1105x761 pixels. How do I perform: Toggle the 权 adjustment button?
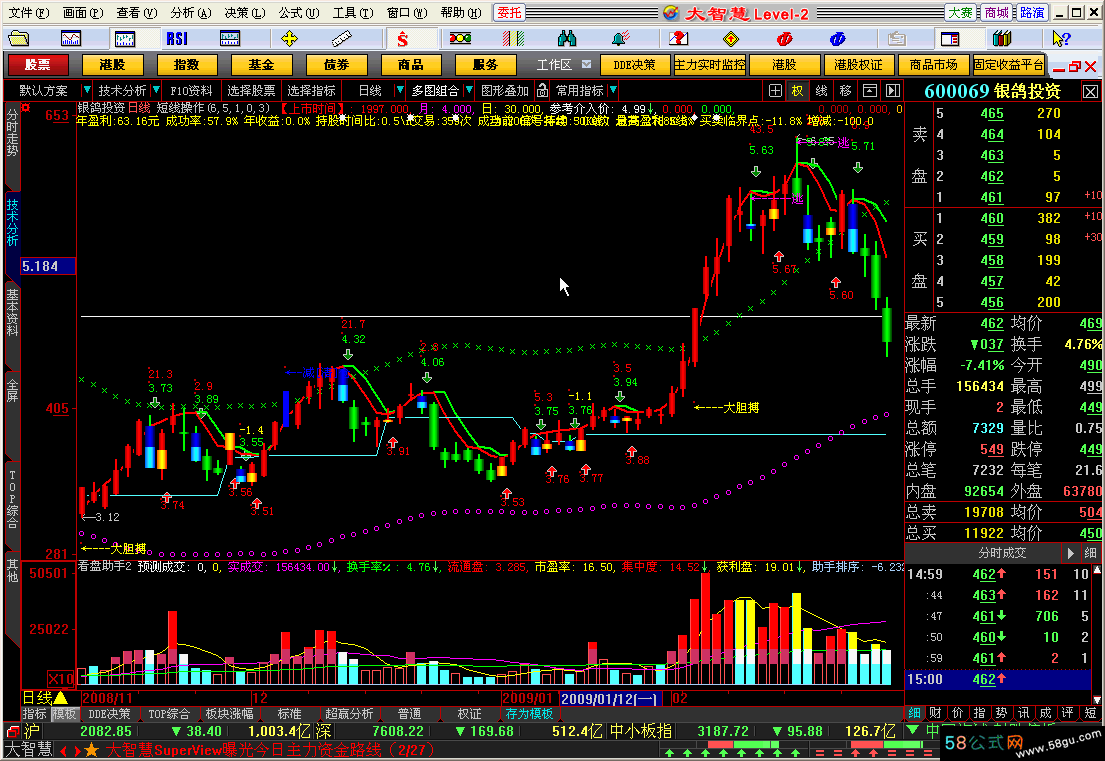797,90
